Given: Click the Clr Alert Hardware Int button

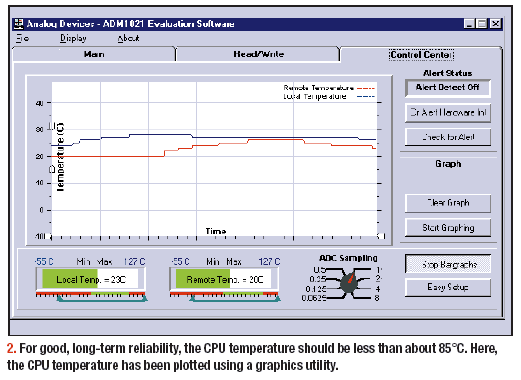Looking at the screenshot, I should click(x=448, y=113).
